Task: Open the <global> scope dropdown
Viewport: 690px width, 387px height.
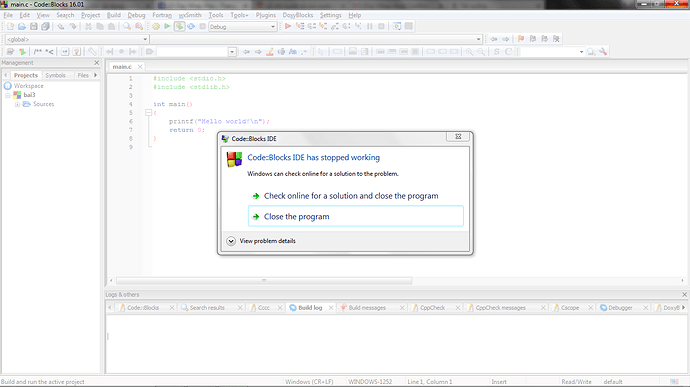Action: point(77,39)
